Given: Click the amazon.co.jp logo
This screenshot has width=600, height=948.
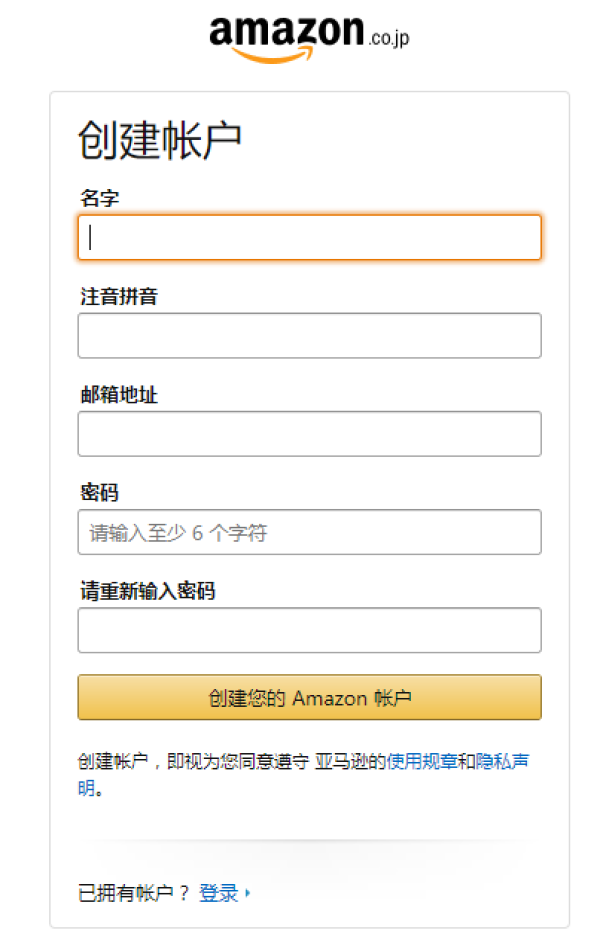Looking at the screenshot, I should pyautogui.click(x=309, y=39).
